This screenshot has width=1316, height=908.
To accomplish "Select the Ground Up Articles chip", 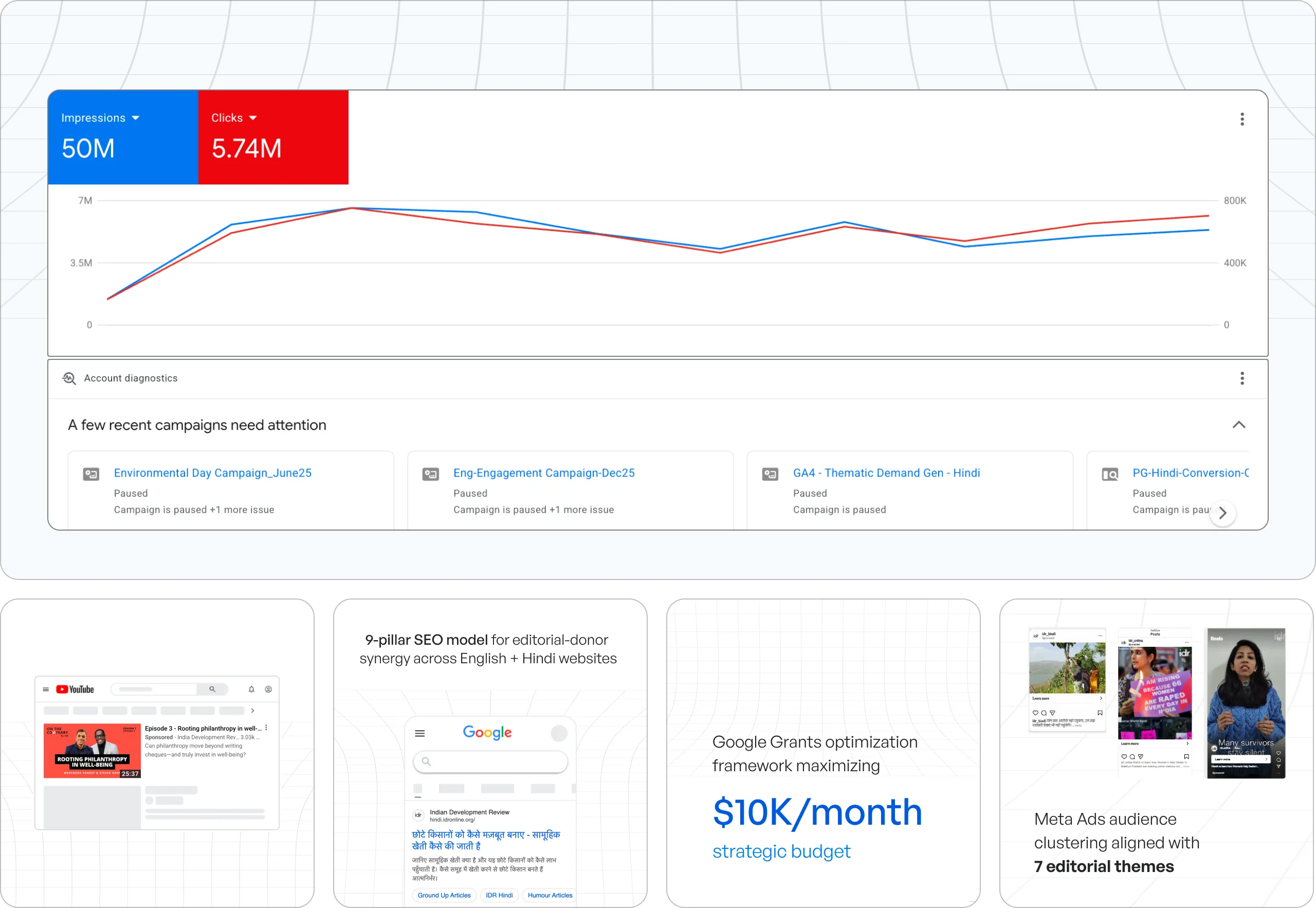I will click(x=444, y=895).
